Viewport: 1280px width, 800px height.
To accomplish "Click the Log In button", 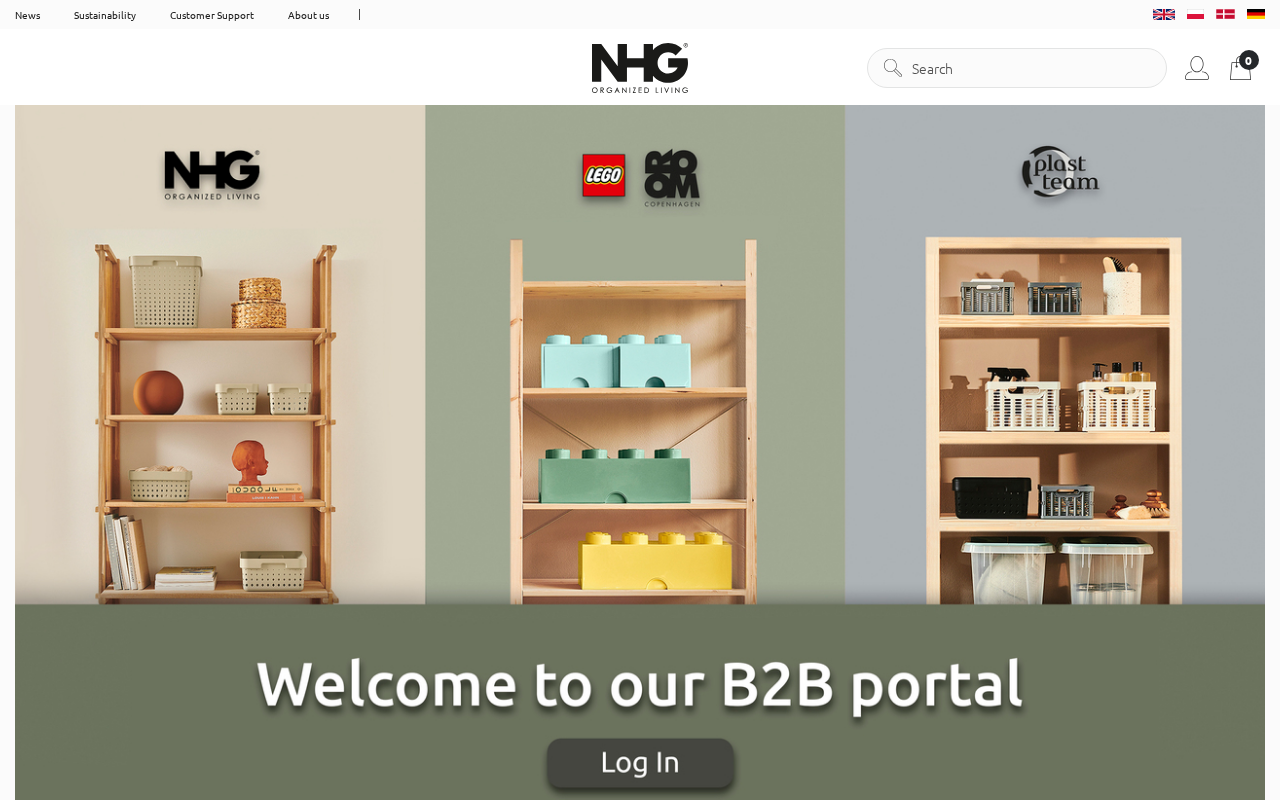I will [x=640, y=763].
